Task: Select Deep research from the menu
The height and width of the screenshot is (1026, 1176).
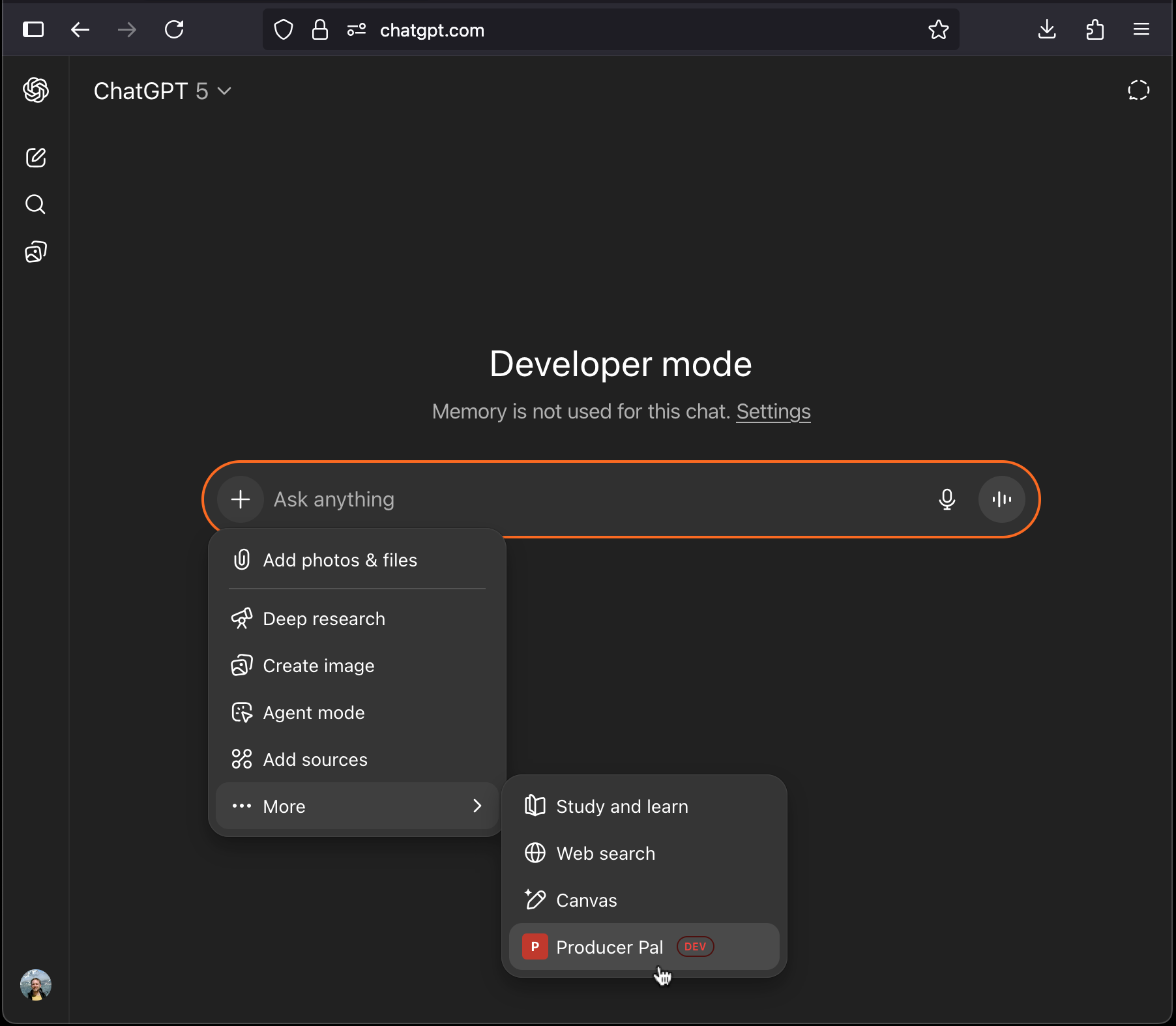Action: pos(323,619)
